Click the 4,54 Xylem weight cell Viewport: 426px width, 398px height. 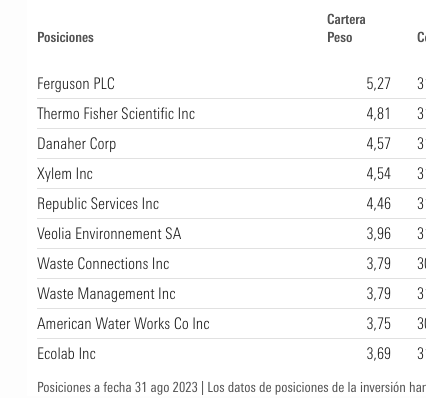(x=378, y=174)
